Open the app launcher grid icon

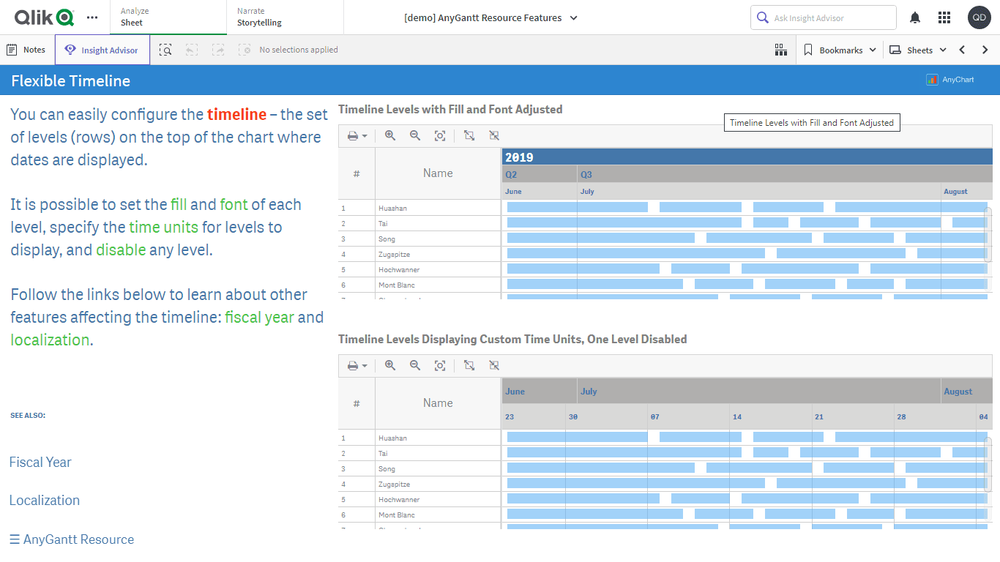(944, 18)
